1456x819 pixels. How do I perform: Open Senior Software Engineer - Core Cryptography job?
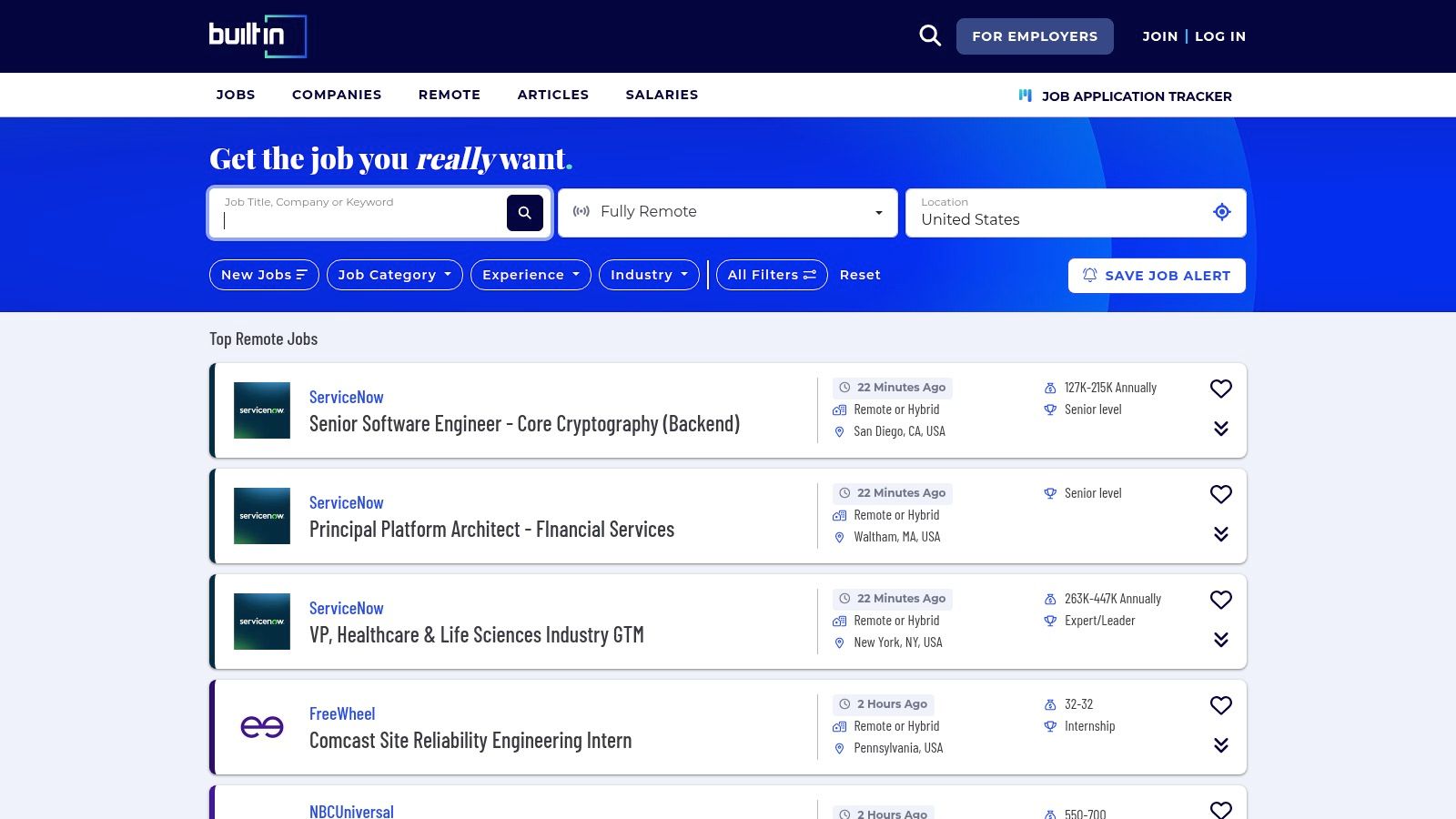(x=524, y=424)
